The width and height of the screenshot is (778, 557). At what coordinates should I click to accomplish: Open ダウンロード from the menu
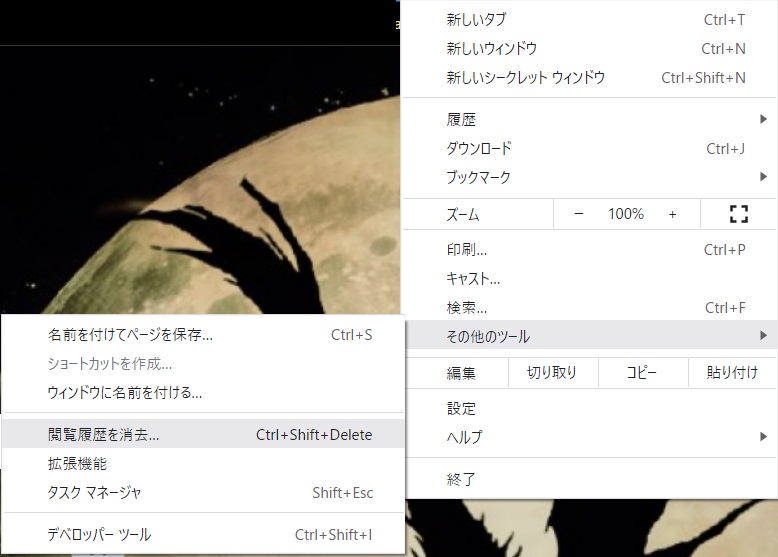point(588,148)
